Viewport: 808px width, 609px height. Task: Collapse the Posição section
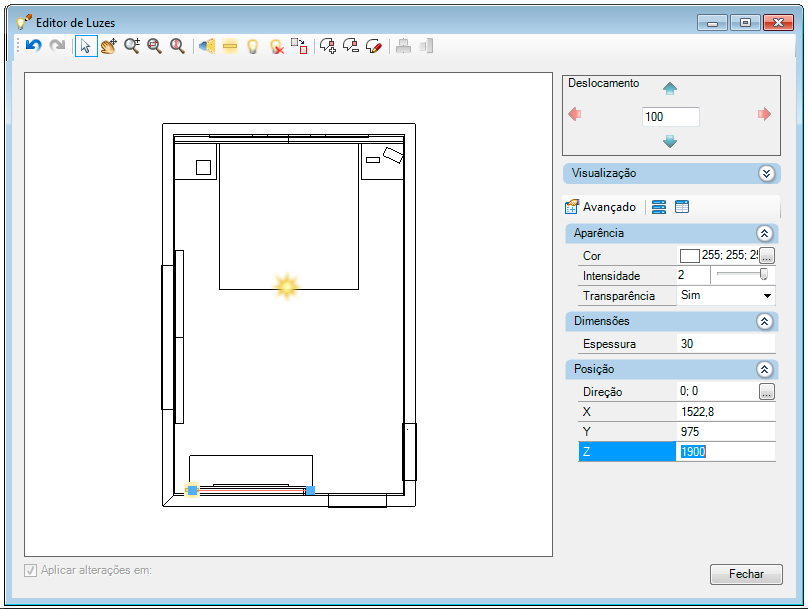click(764, 369)
